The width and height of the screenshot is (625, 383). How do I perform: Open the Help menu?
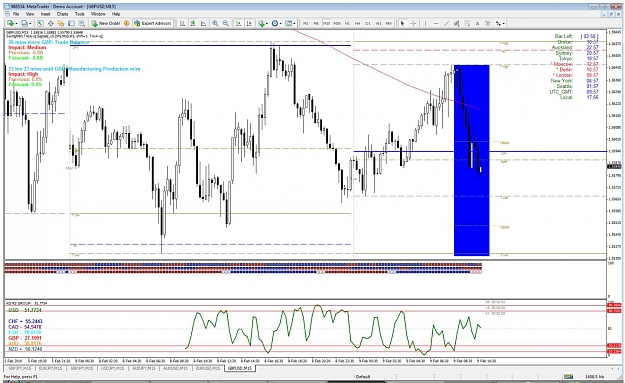click(116, 14)
